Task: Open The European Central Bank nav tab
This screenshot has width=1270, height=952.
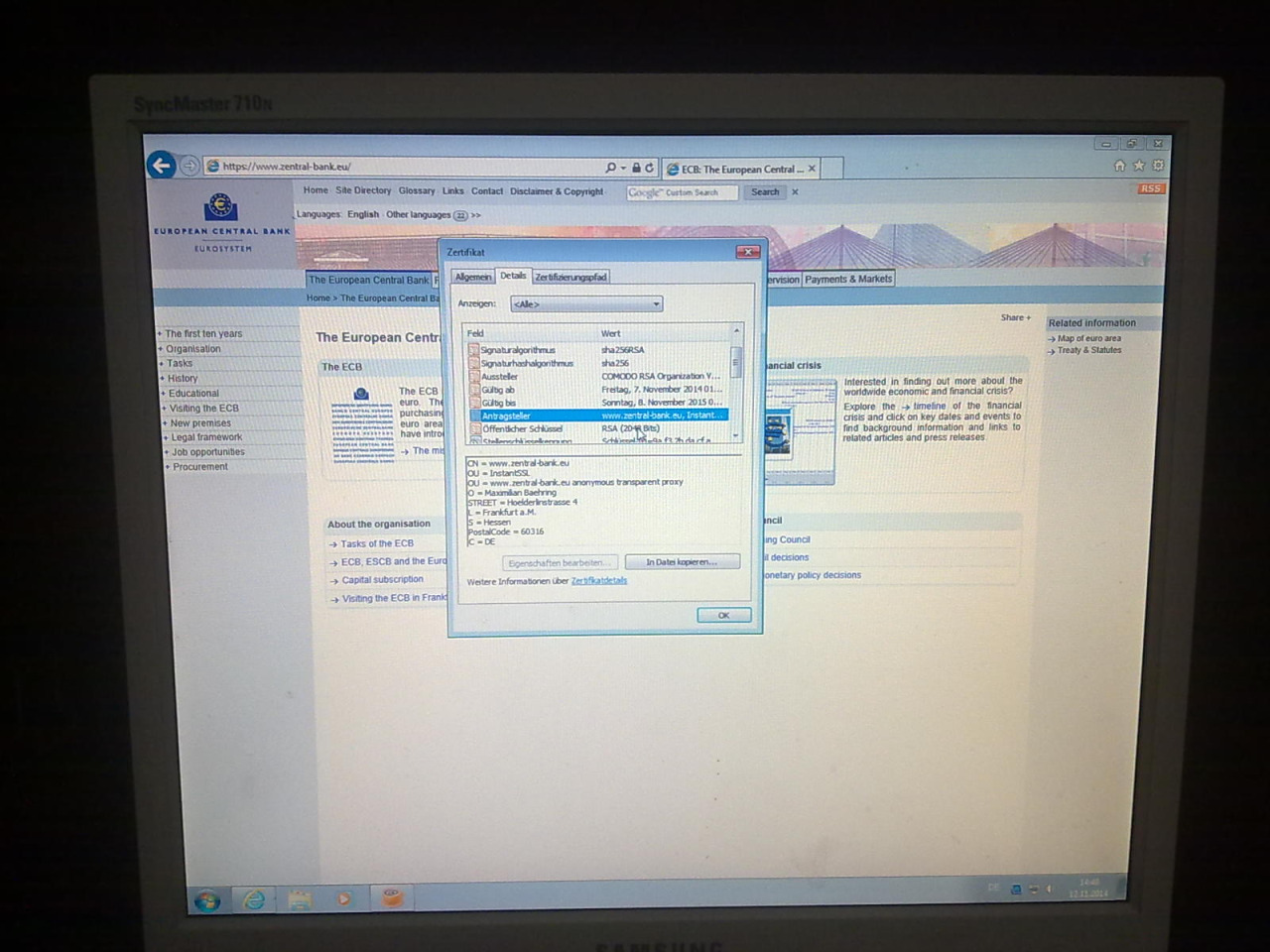Action: click(369, 280)
